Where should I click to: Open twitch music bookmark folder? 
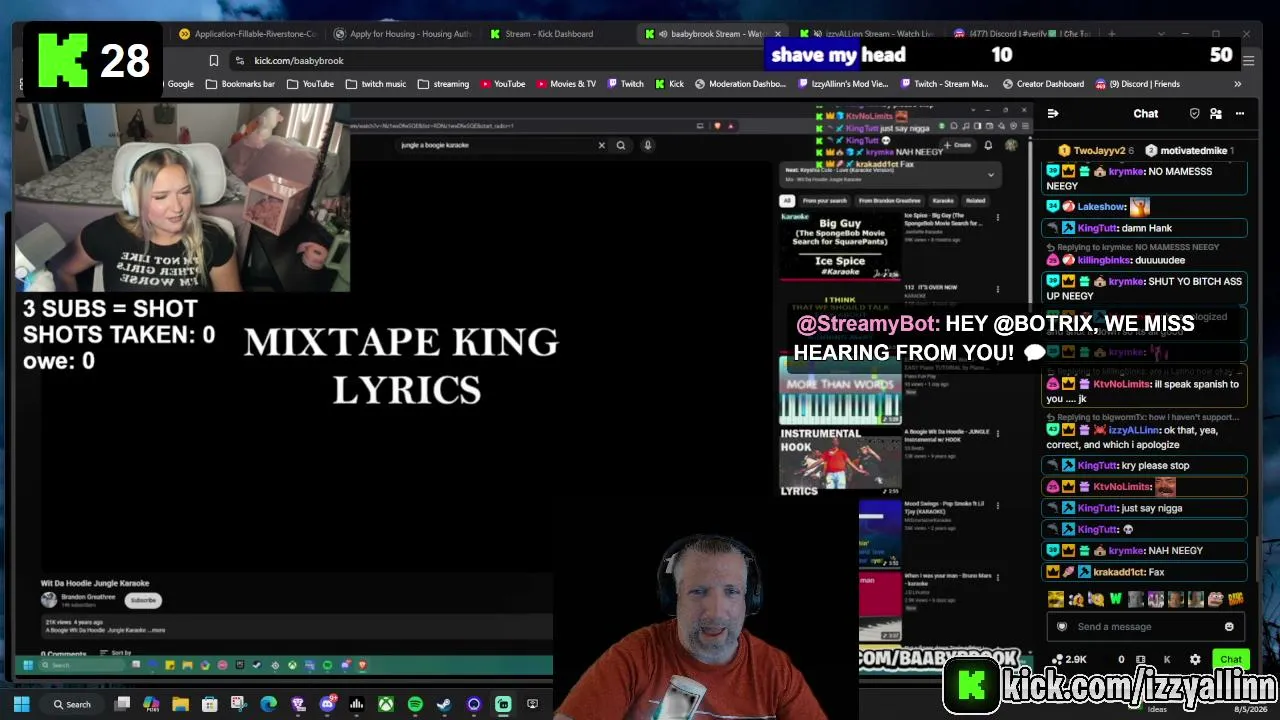click(376, 84)
